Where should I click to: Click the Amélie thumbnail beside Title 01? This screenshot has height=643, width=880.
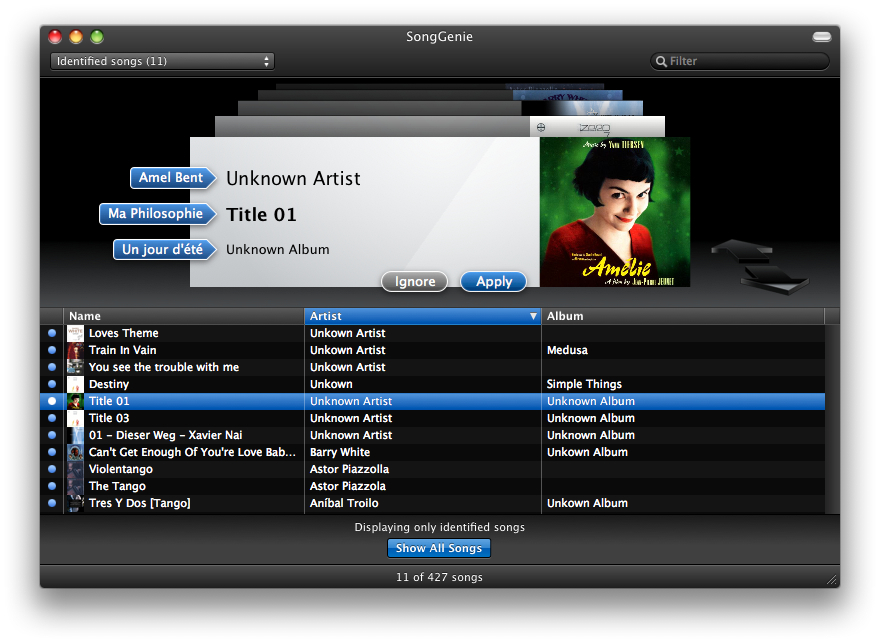click(75, 401)
